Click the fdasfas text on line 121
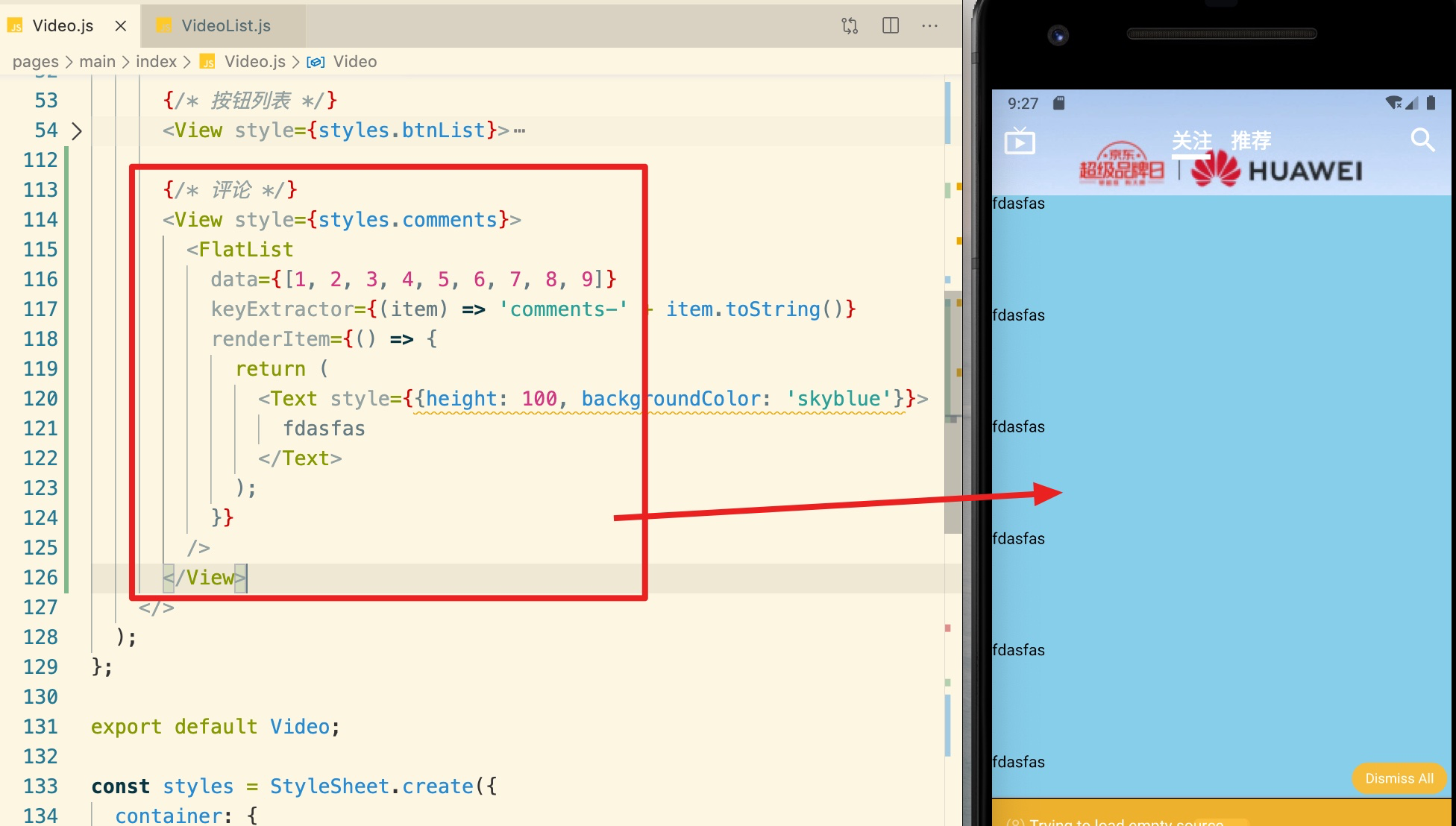 [x=324, y=429]
